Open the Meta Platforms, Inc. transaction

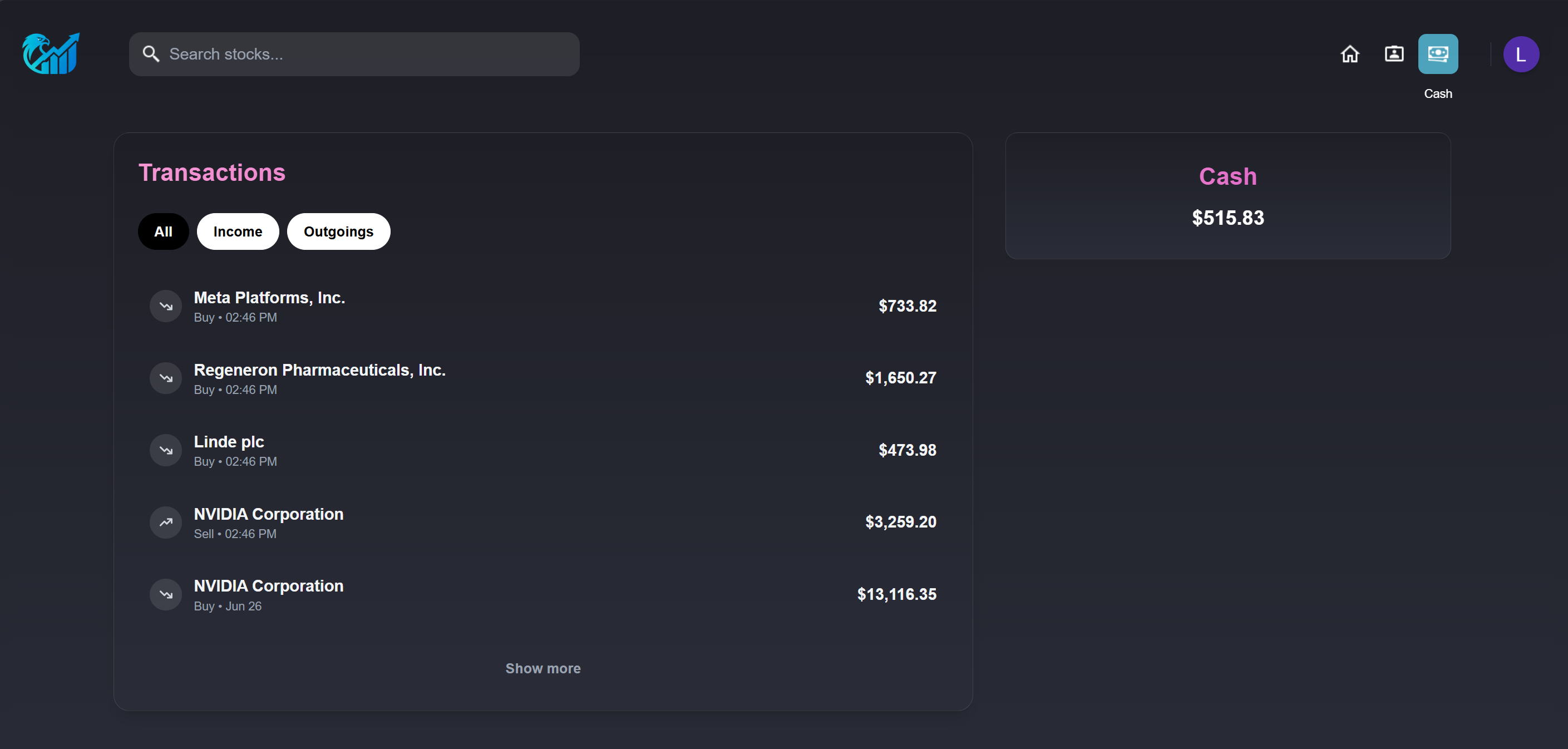point(543,305)
